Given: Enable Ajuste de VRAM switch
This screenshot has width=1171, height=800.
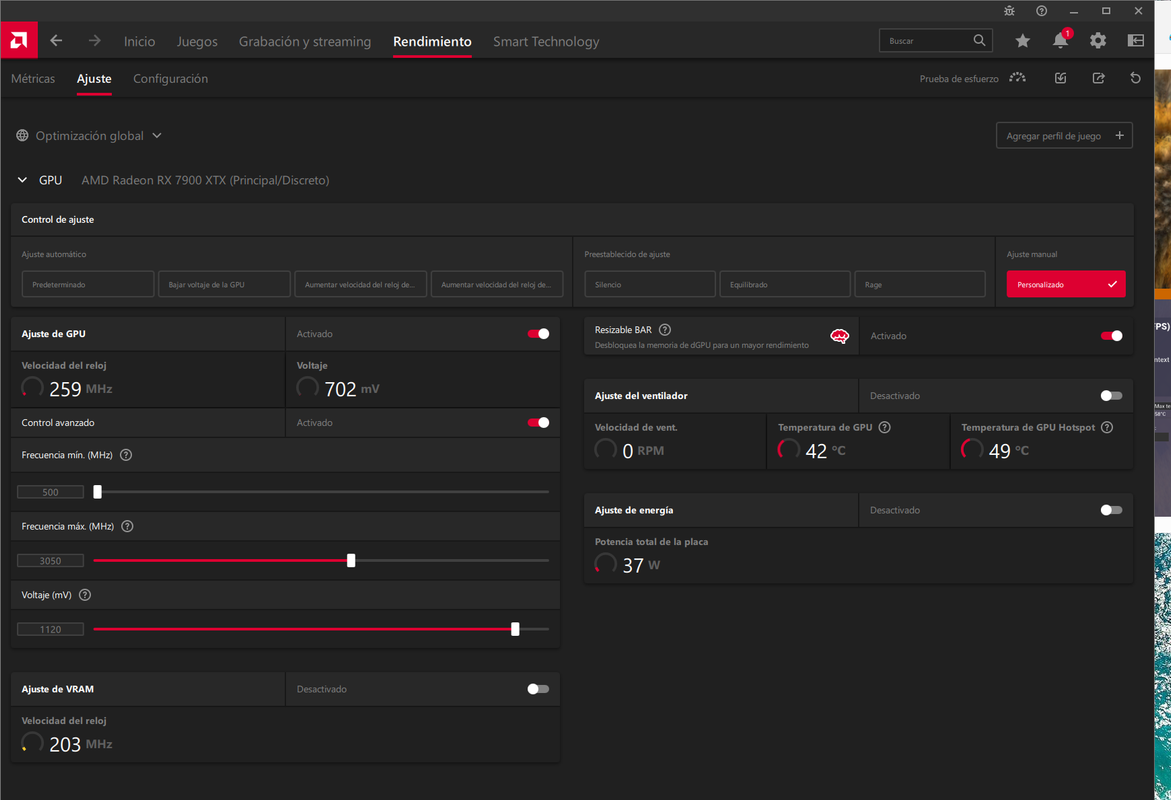Looking at the screenshot, I should pyautogui.click(x=538, y=689).
